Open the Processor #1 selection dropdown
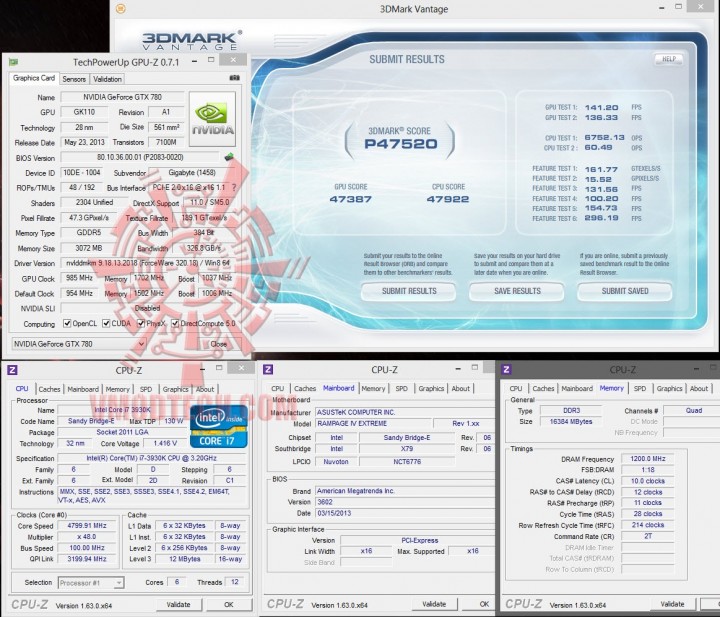Viewport: 720px width, 617px height. tap(91, 583)
